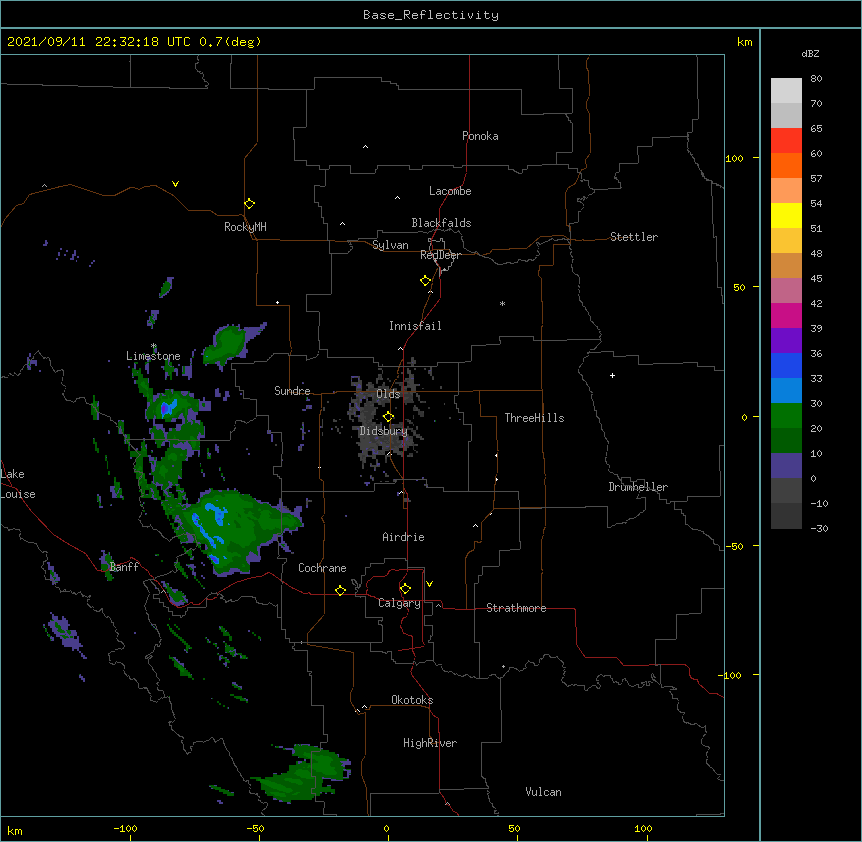Click the Cochrane label
The height and width of the screenshot is (842, 862).
pos(322,568)
